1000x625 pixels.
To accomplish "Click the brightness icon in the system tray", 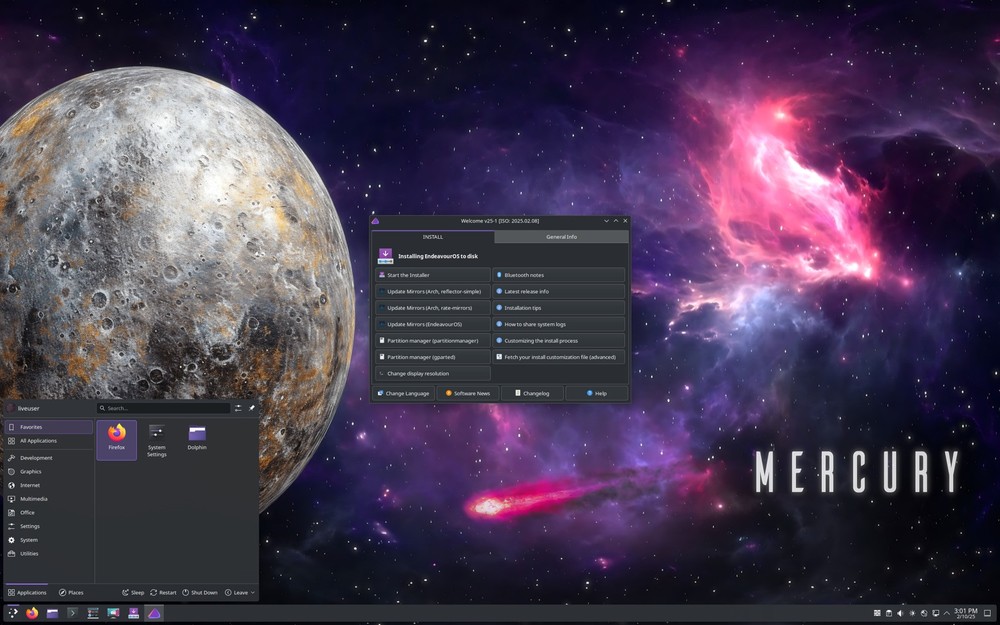I will [x=912, y=613].
